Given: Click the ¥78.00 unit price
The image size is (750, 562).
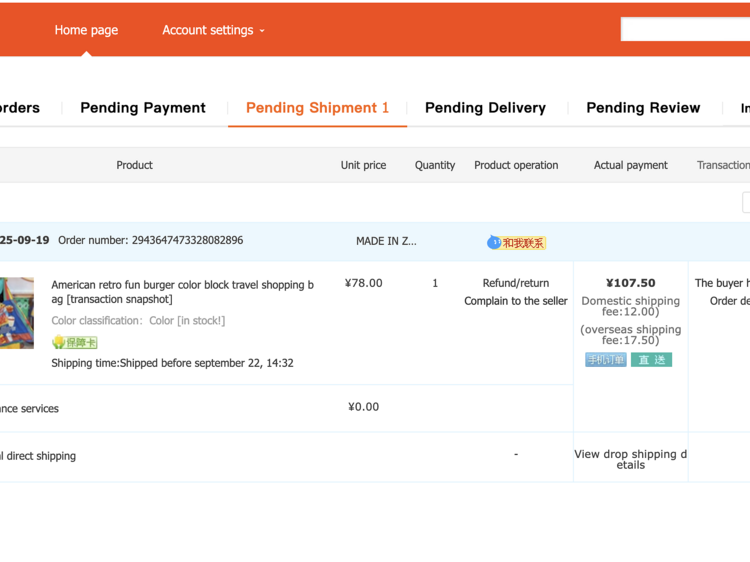Looking at the screenshot, I should point(364,283).
